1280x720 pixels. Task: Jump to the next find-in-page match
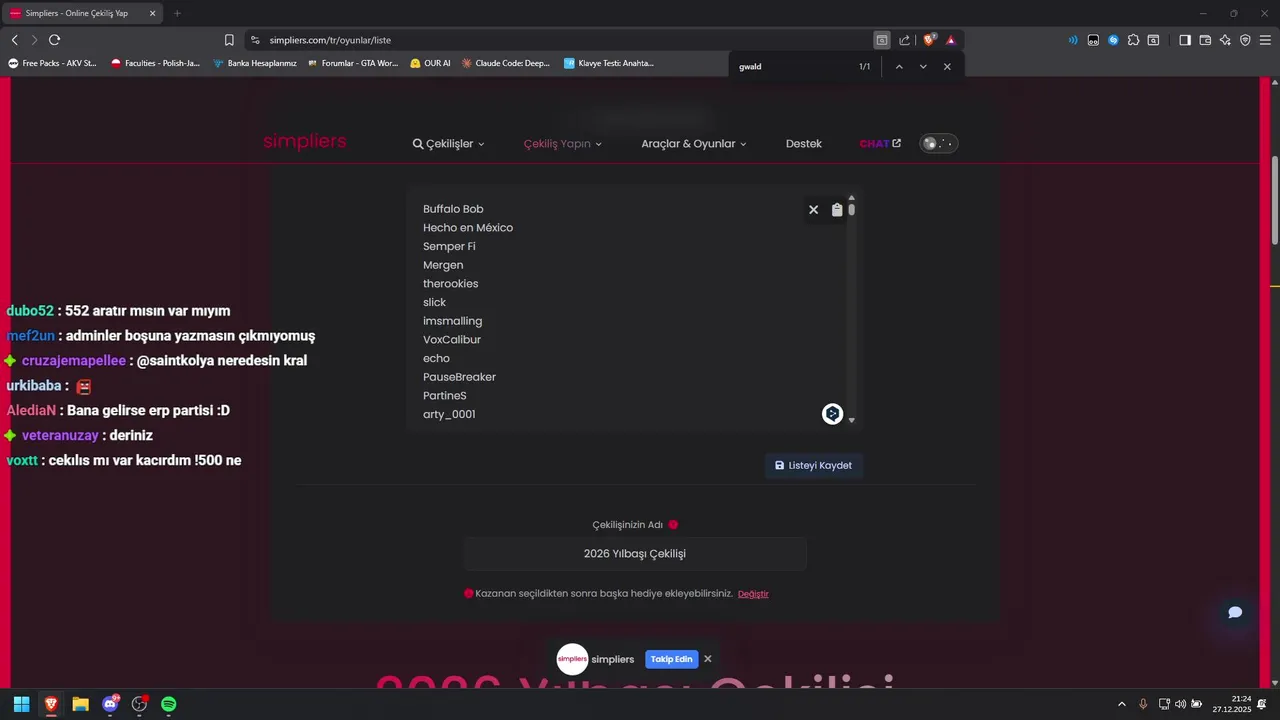pyautogui.click(x=923, y=67)
